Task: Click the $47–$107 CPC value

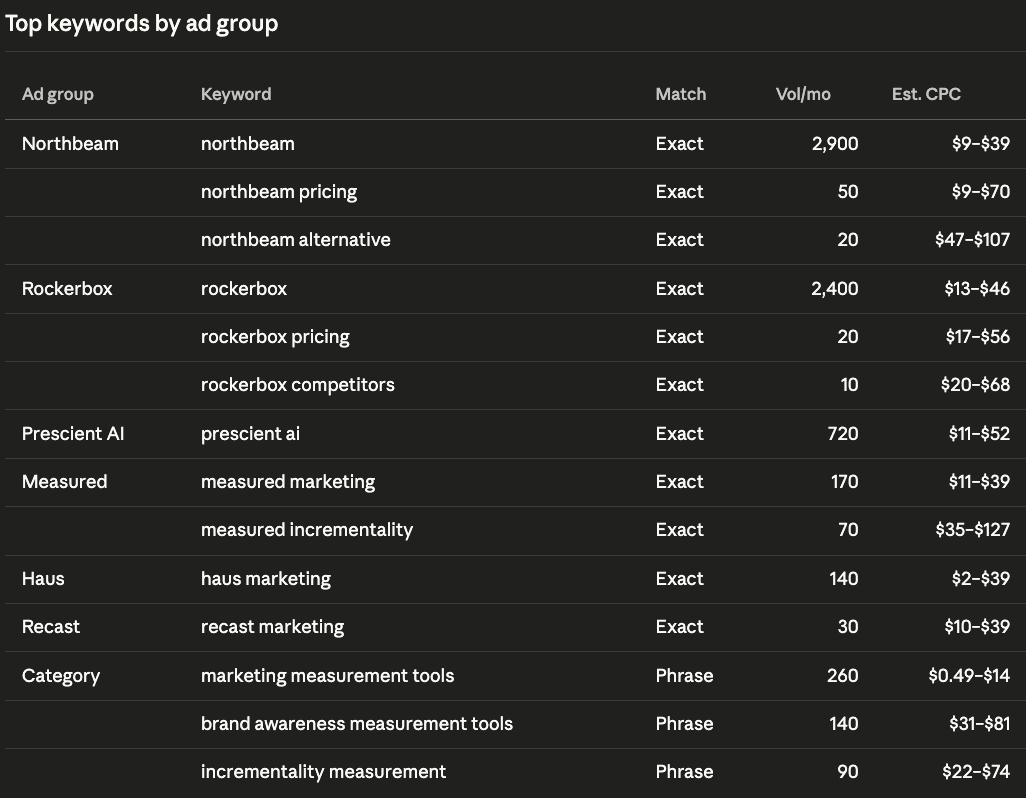Action: pos(972,240)
